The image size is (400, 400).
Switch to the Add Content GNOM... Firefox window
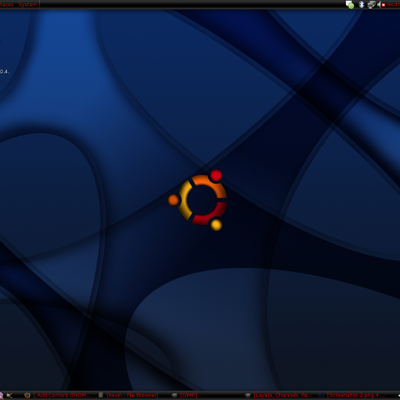pos(62,395)
